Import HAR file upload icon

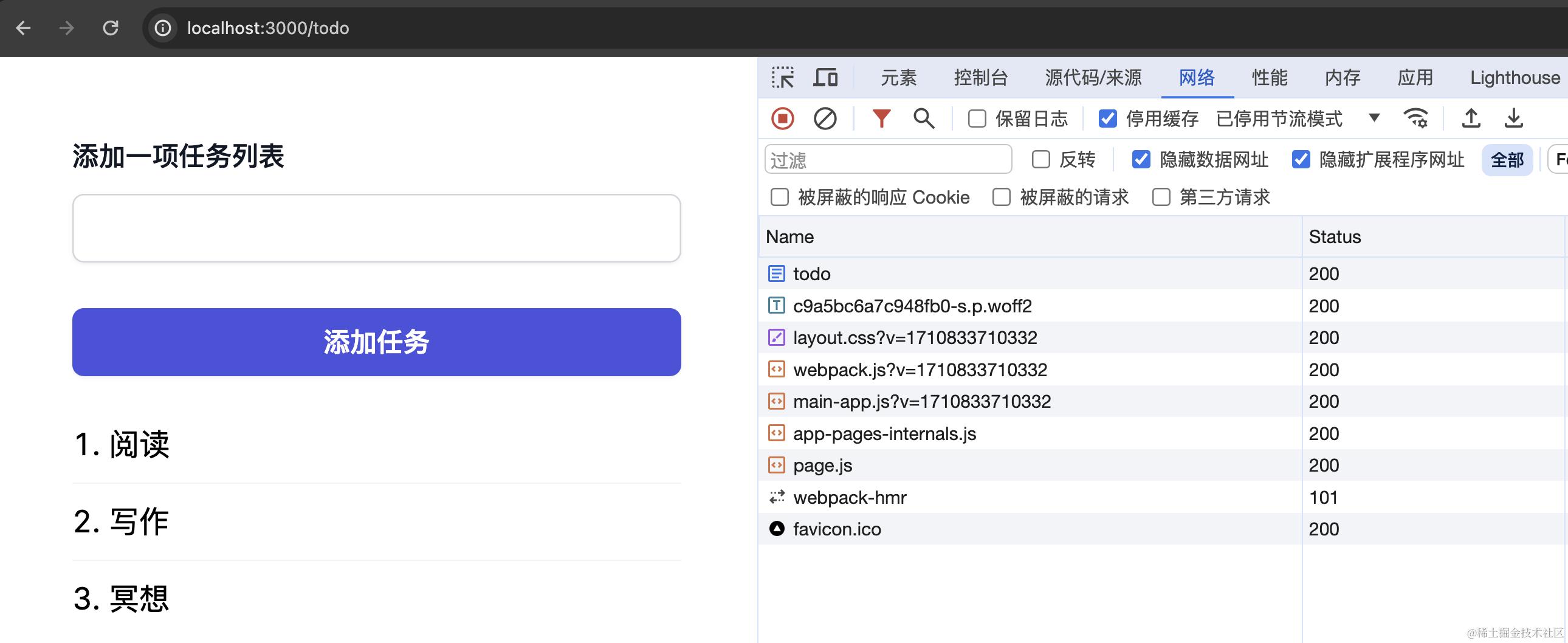pyautogui.click(x=1471, y=118)
